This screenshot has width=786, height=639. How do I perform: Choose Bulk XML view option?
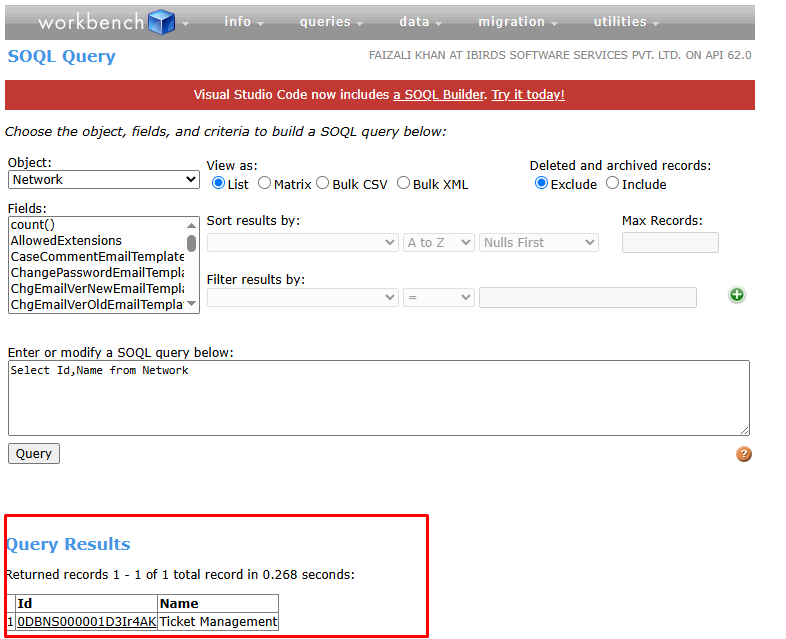point(403,184)
